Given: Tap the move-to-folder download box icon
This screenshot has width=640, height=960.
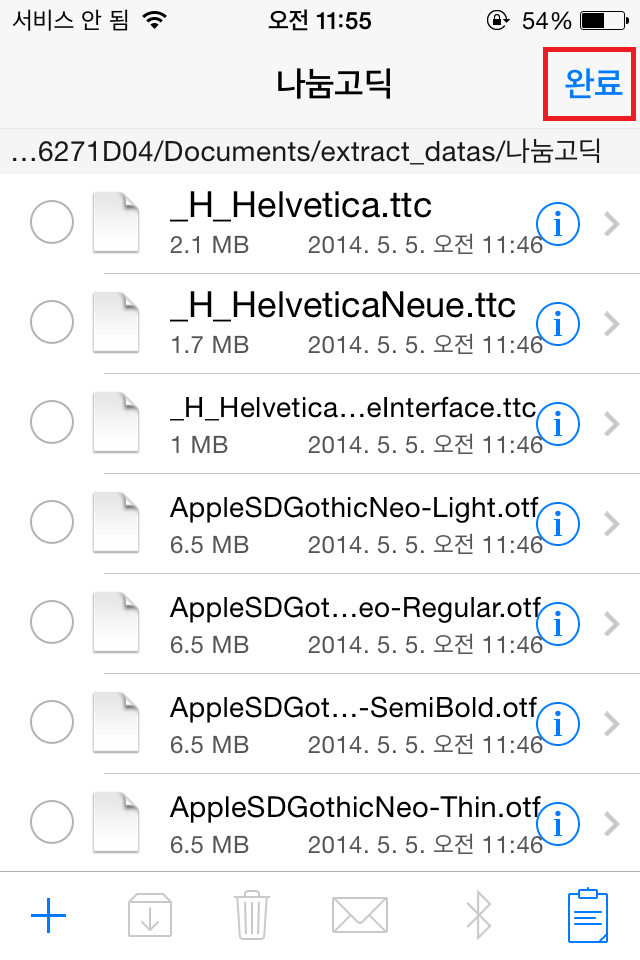Looking at the screenshot, I should click(x=150, y=915).
